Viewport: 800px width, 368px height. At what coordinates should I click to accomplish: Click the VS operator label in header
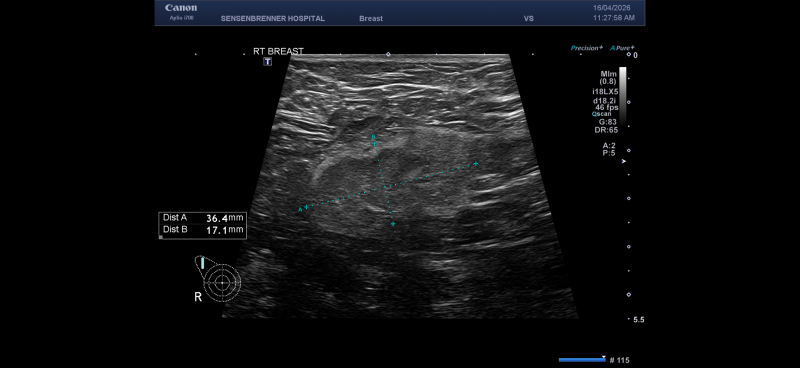[529, 18]
